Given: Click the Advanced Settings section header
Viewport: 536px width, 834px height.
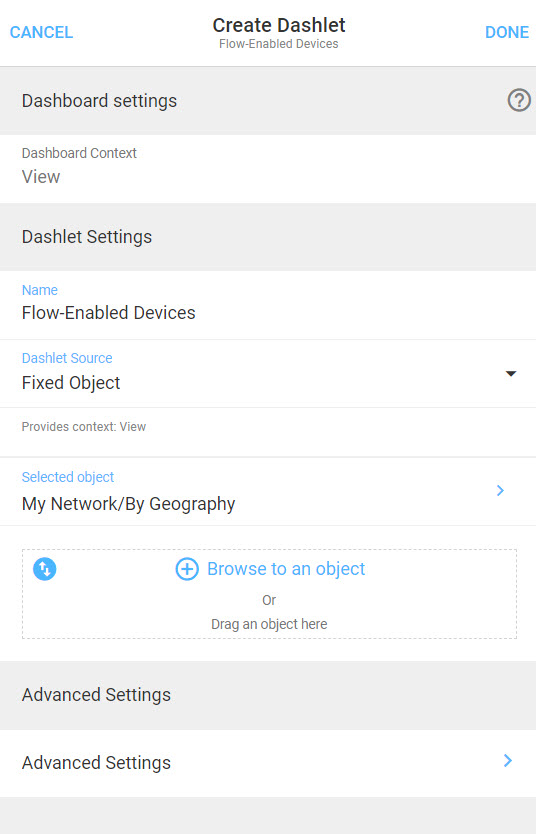Looking at the screenshot, I should 268,695.
